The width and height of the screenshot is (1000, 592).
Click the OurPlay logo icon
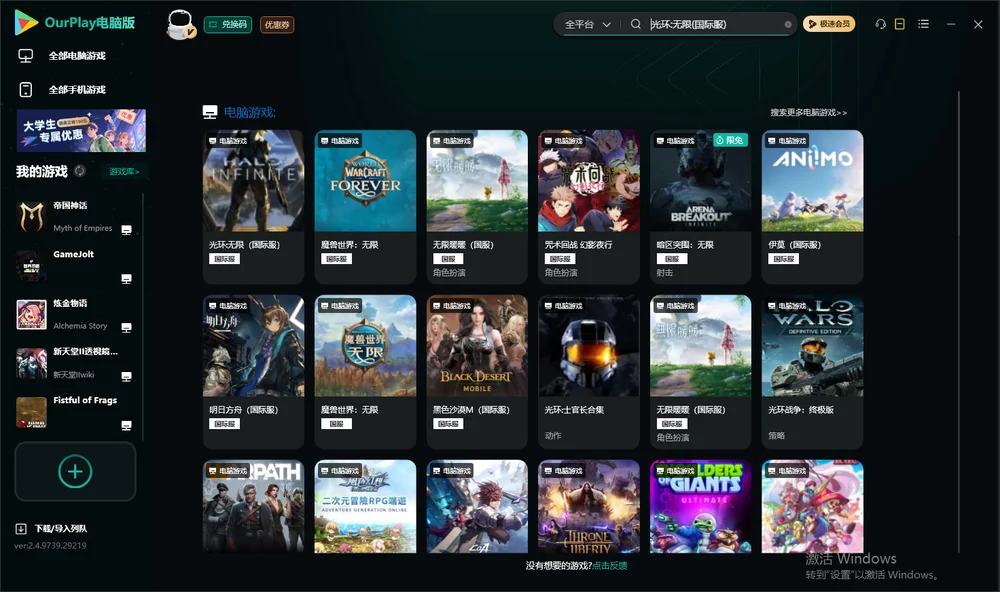[26, 22]
